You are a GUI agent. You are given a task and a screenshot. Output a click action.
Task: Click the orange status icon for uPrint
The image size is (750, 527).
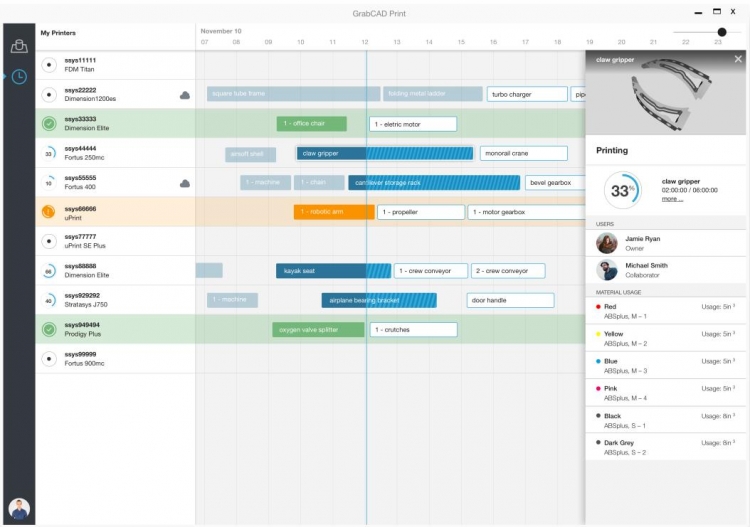[x=49, y=212]
